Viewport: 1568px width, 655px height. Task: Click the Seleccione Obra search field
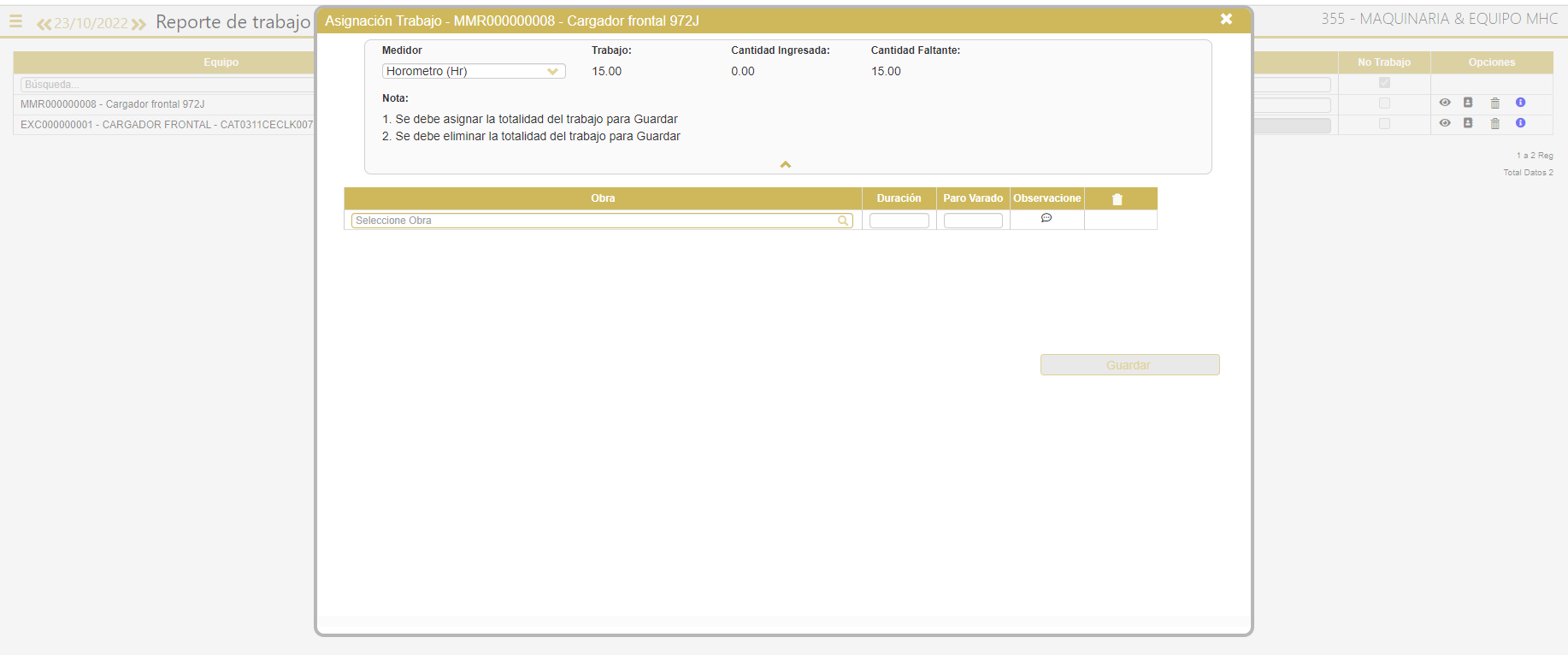point(602,221)
